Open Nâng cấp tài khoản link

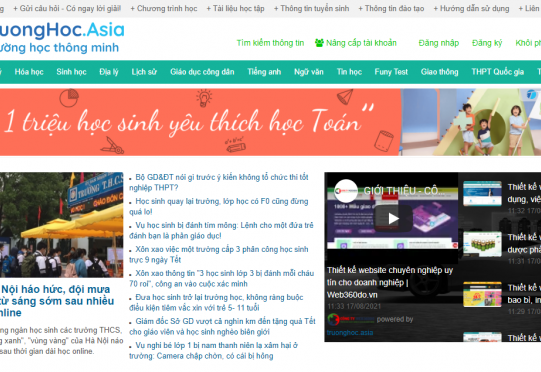click(x=361, y=43)
